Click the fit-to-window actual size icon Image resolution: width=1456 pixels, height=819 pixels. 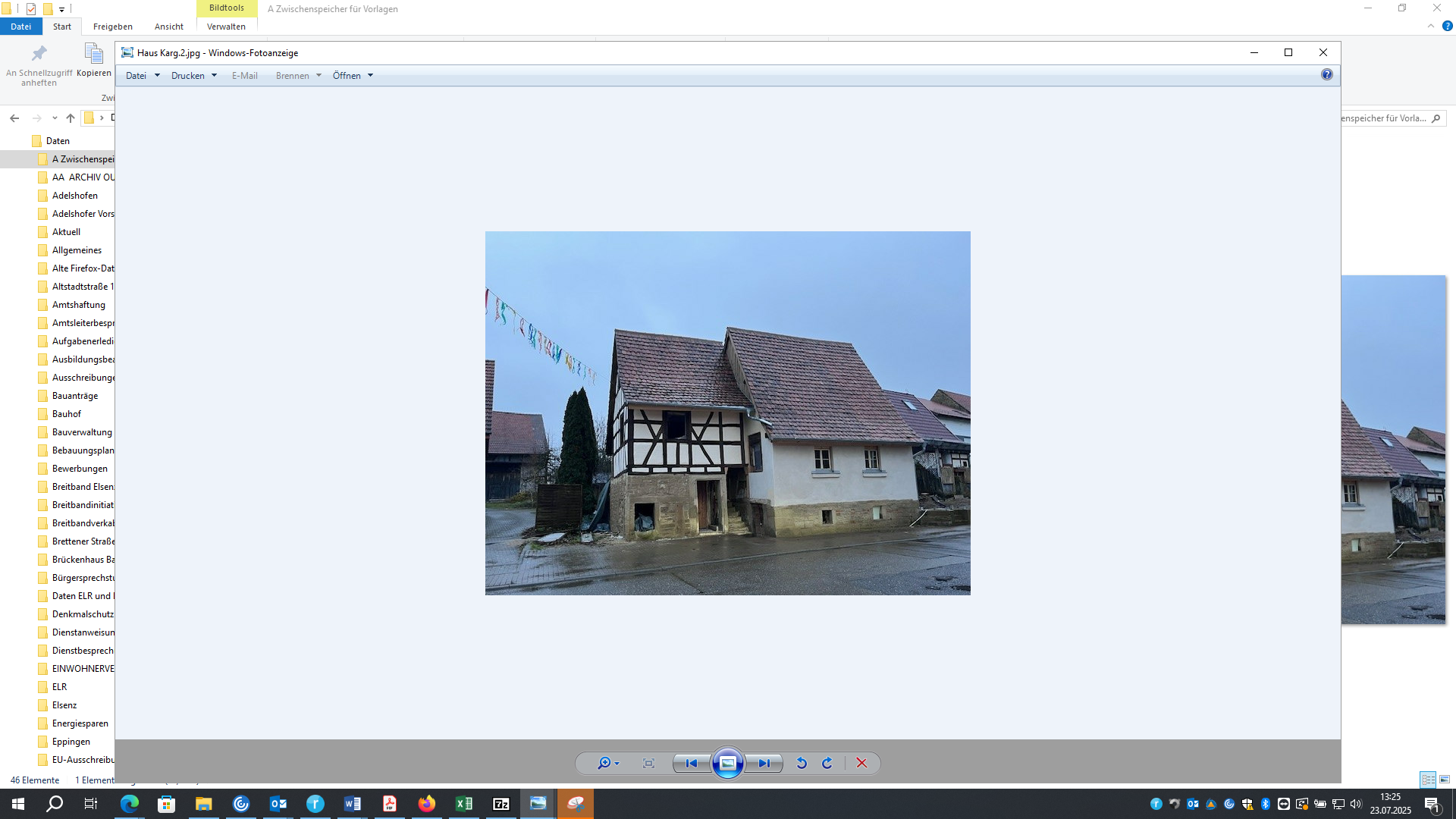click(x=648, y=764)
